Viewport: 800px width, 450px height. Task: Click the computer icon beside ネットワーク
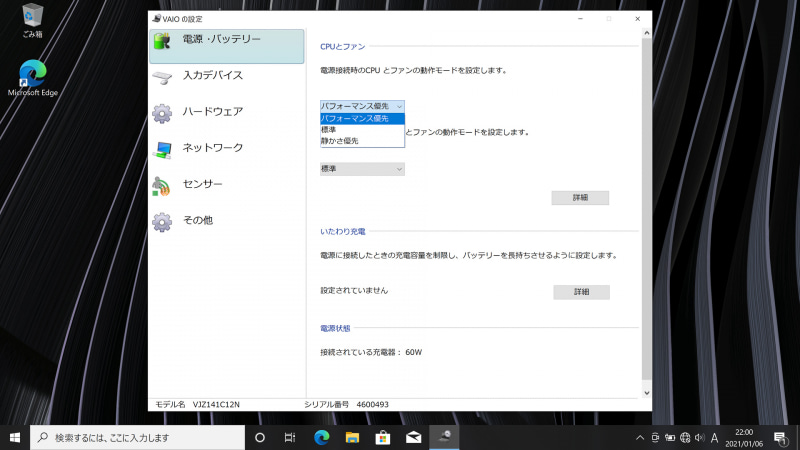pyautogui.click(x=162, y=150)
